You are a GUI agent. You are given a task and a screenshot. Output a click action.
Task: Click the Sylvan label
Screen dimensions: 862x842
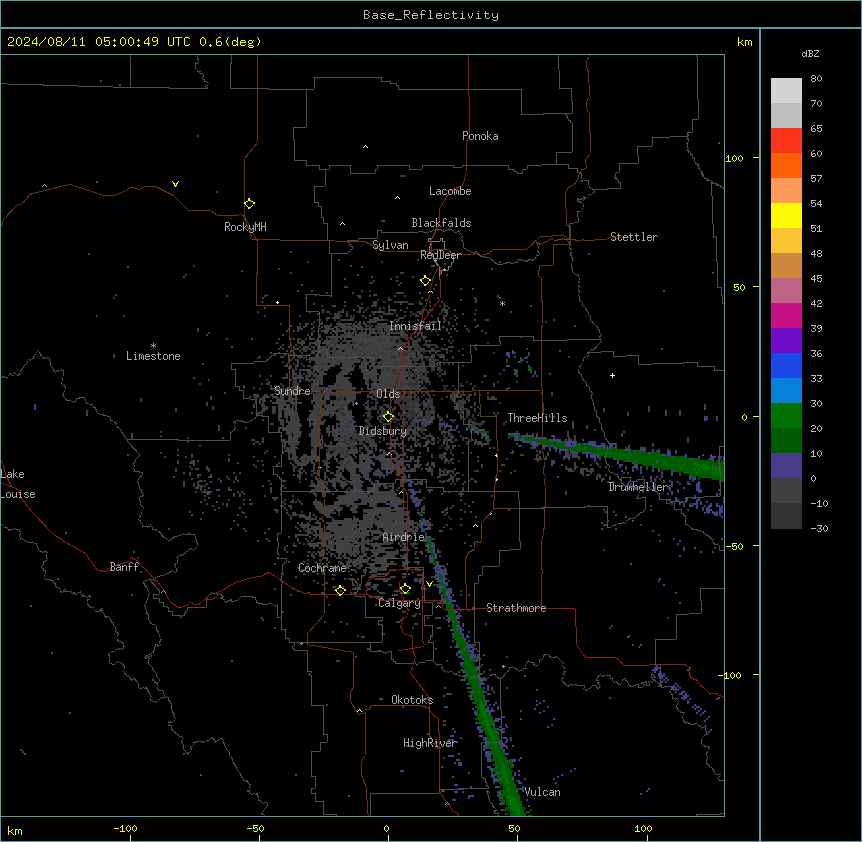pos(390,245)
